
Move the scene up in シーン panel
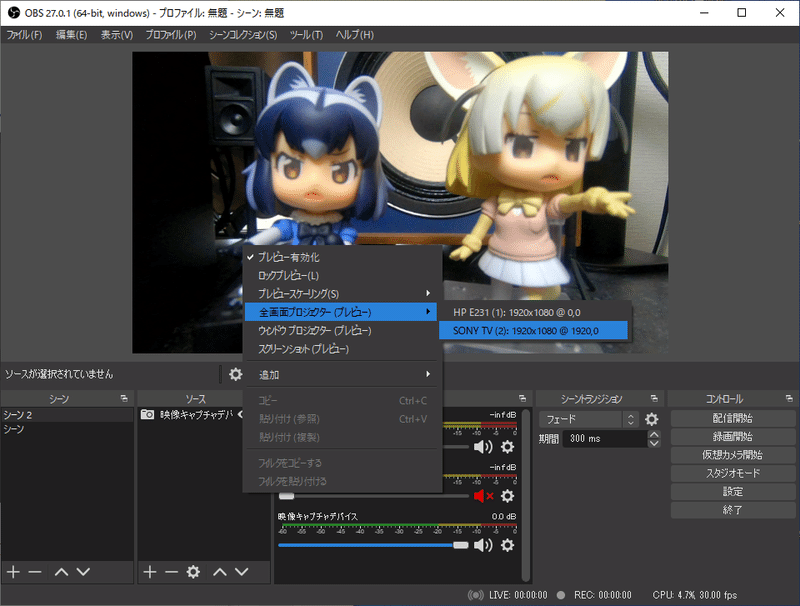(61, 572)
